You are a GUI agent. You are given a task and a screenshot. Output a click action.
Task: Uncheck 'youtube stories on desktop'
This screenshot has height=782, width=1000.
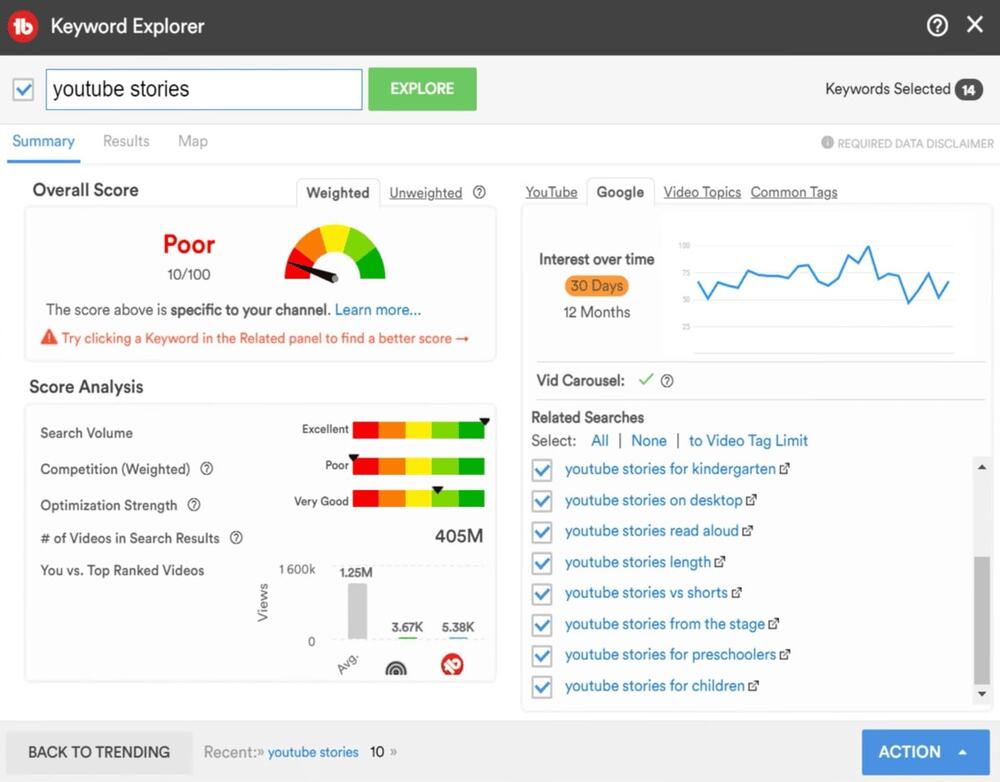pyautogui.click(x=542, y=501)
